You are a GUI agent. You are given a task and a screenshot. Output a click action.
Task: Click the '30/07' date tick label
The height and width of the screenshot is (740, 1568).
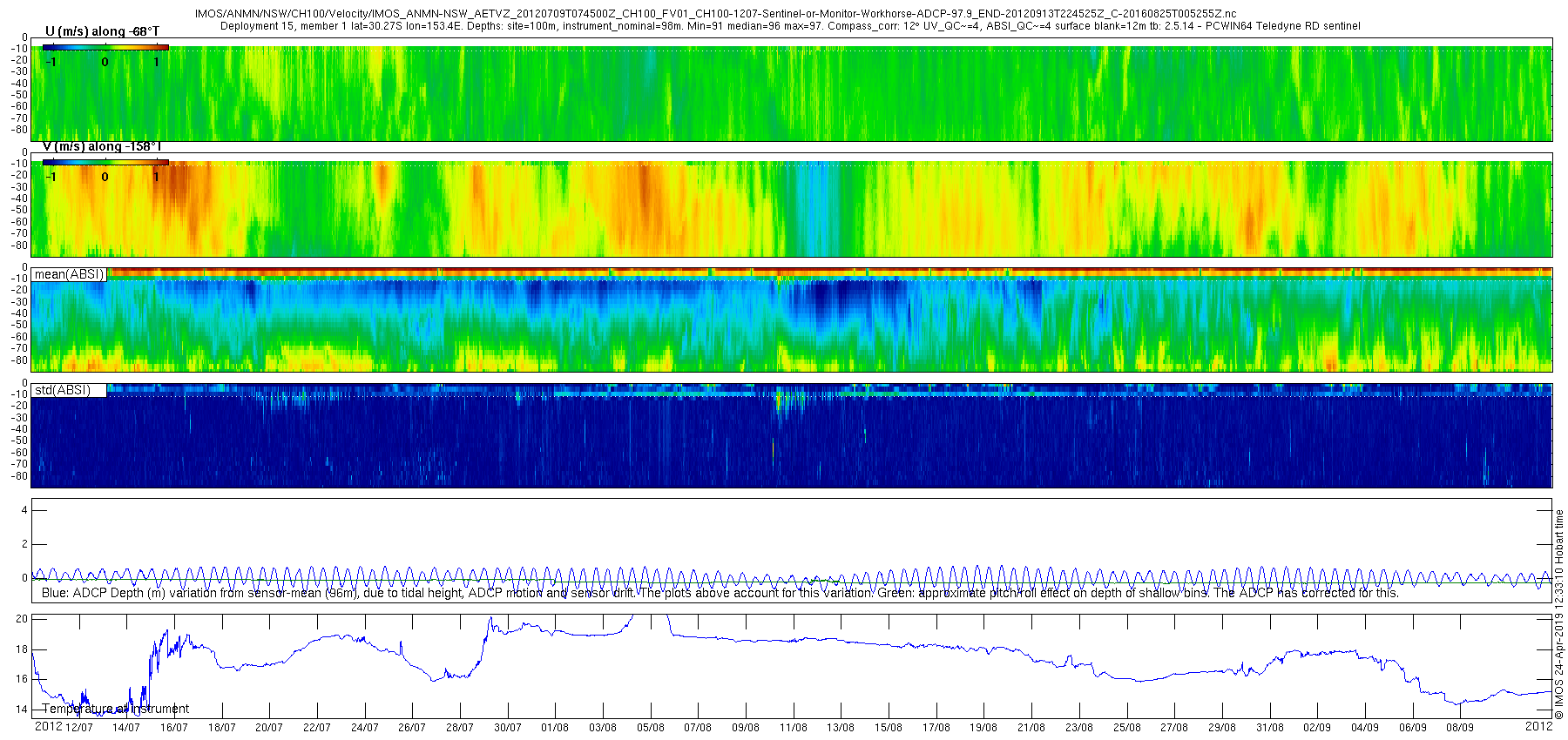[507, 728]
